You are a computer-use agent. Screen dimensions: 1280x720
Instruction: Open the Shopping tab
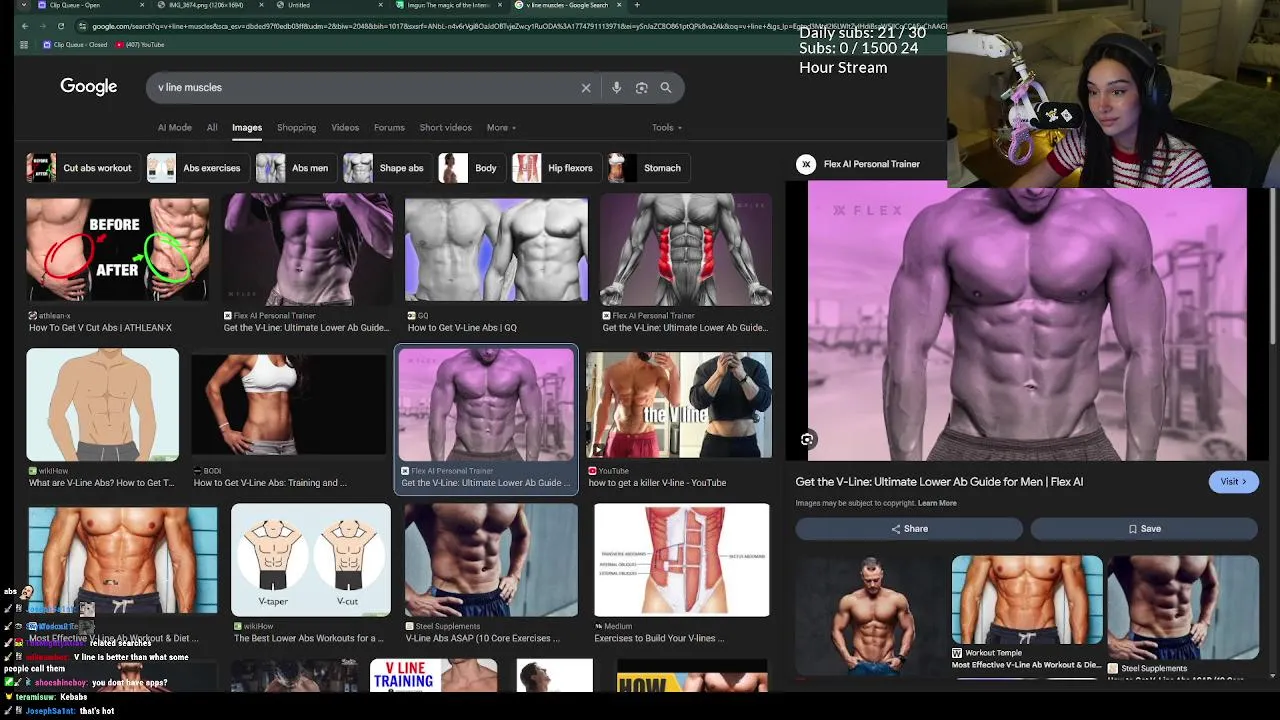[296, 128]
